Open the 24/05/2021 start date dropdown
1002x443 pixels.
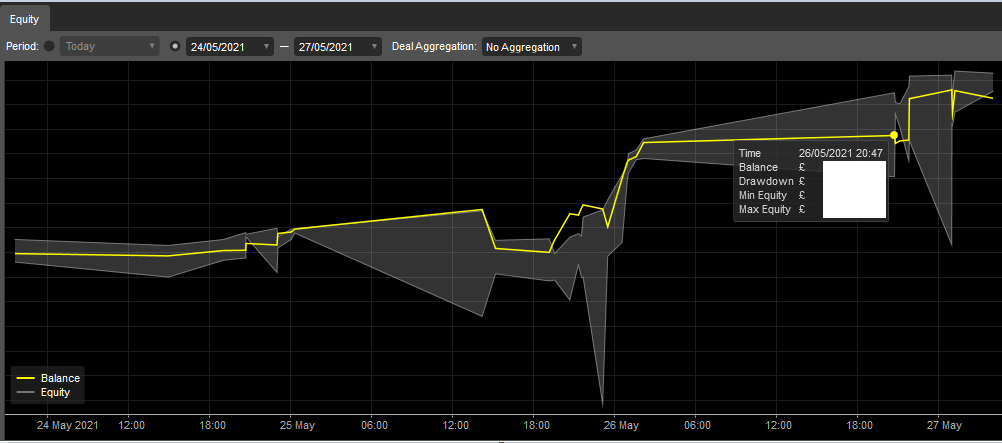pyautogui.click(x=230, y=47)
